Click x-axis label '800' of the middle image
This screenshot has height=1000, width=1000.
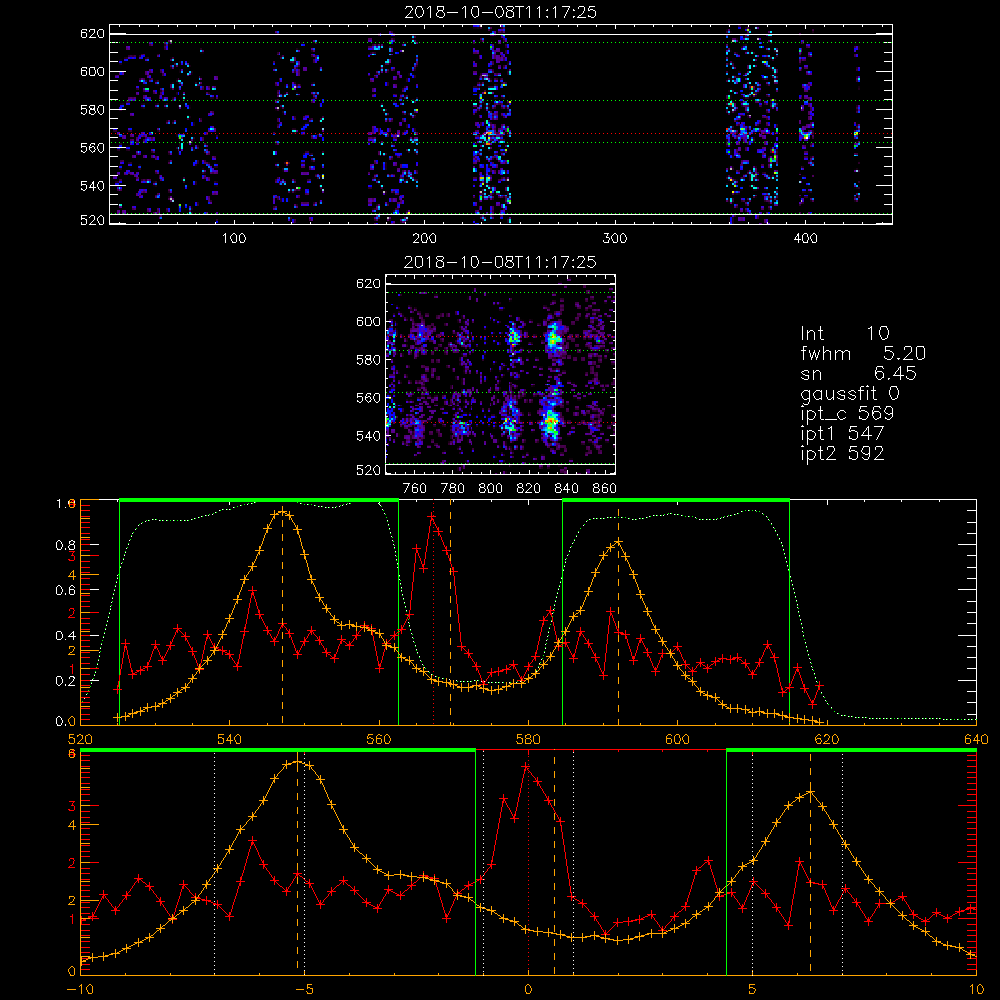(490, 489)
